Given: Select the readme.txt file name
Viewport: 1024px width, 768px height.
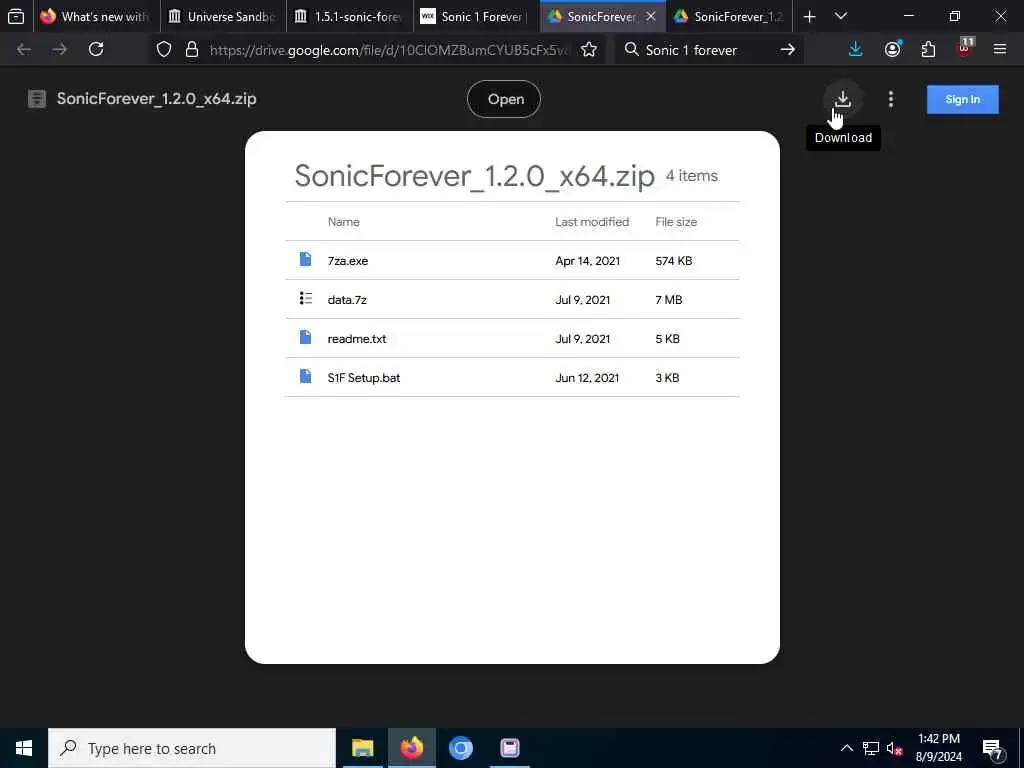Looking at the screenshot, I should click(357, 339).
